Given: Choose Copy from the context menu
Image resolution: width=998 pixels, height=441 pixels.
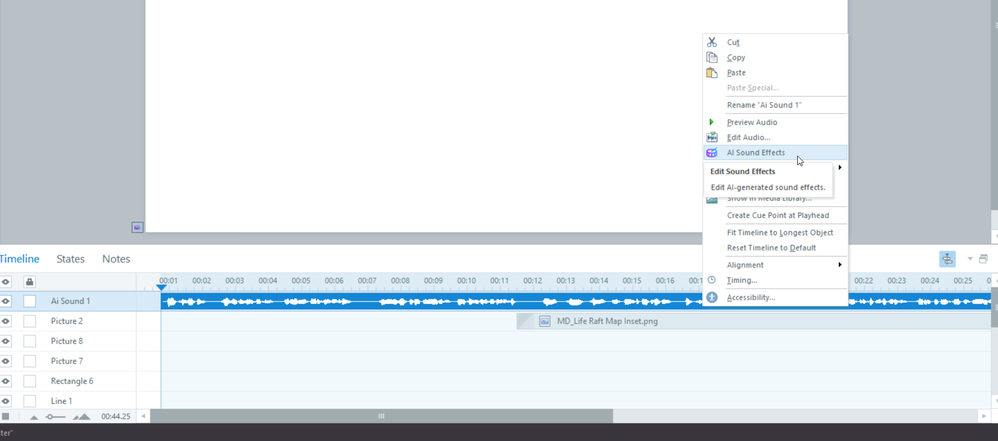Looking at the screenshot, I should (775, 57).
